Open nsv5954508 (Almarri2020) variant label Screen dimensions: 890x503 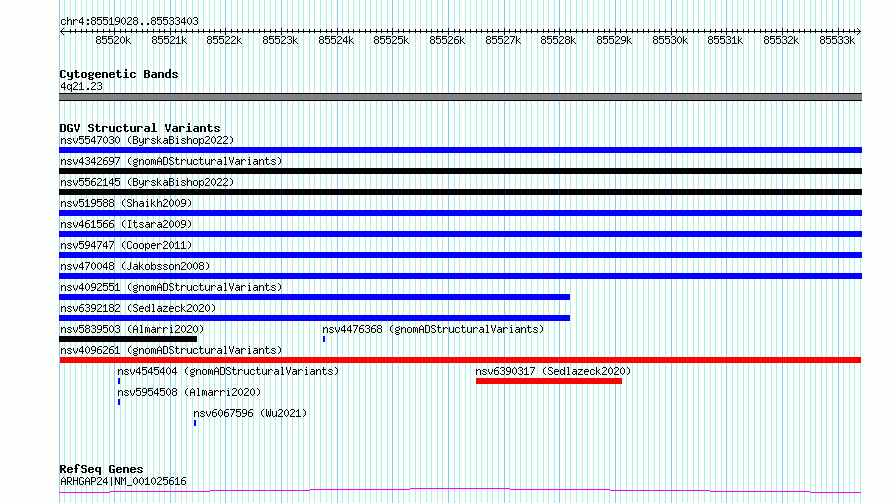pyautogui.click(x=189, y=392)
